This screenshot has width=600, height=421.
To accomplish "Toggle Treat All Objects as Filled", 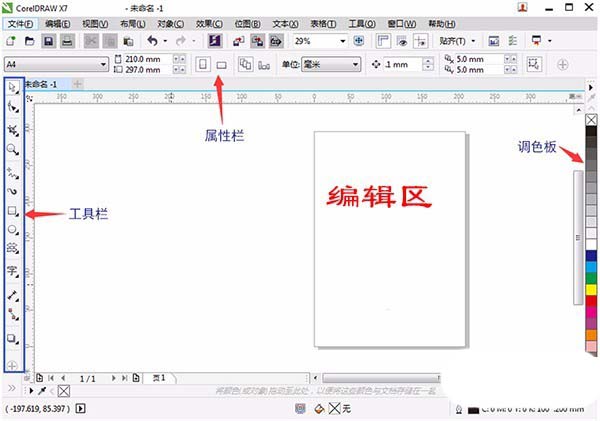I will tap(534, 64).
